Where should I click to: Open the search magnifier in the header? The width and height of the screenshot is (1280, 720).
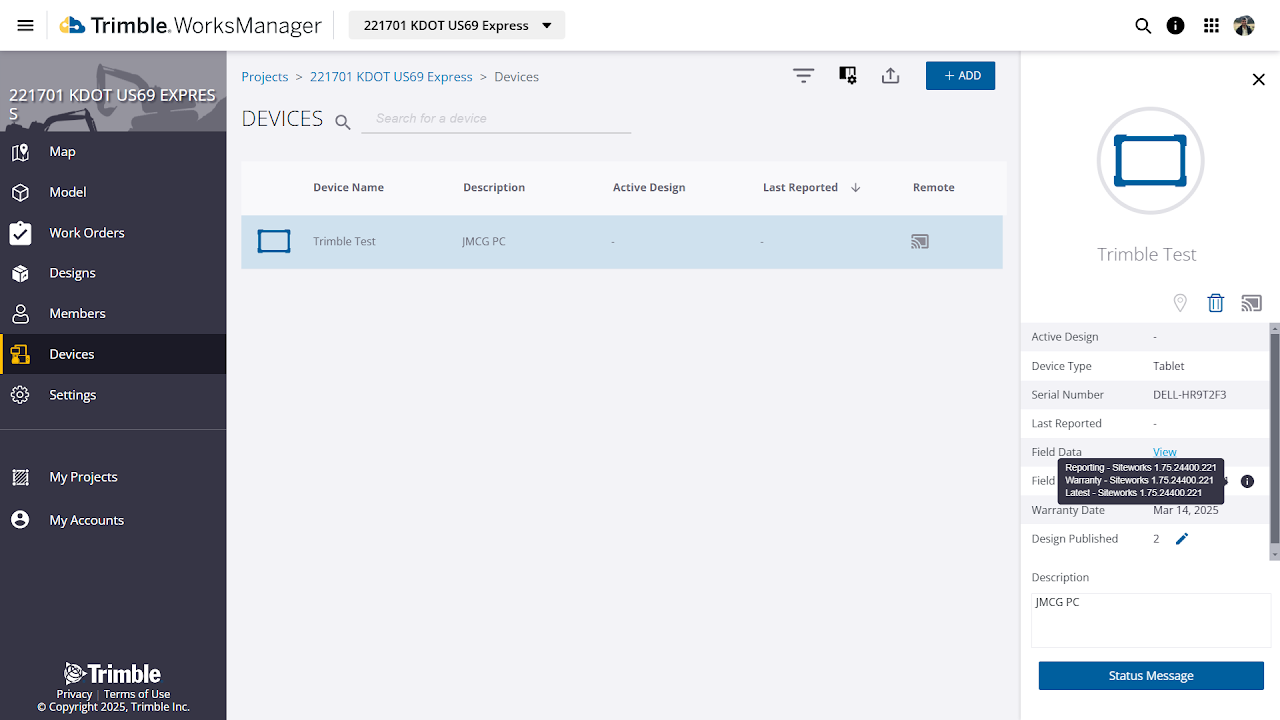(1143, 26)
